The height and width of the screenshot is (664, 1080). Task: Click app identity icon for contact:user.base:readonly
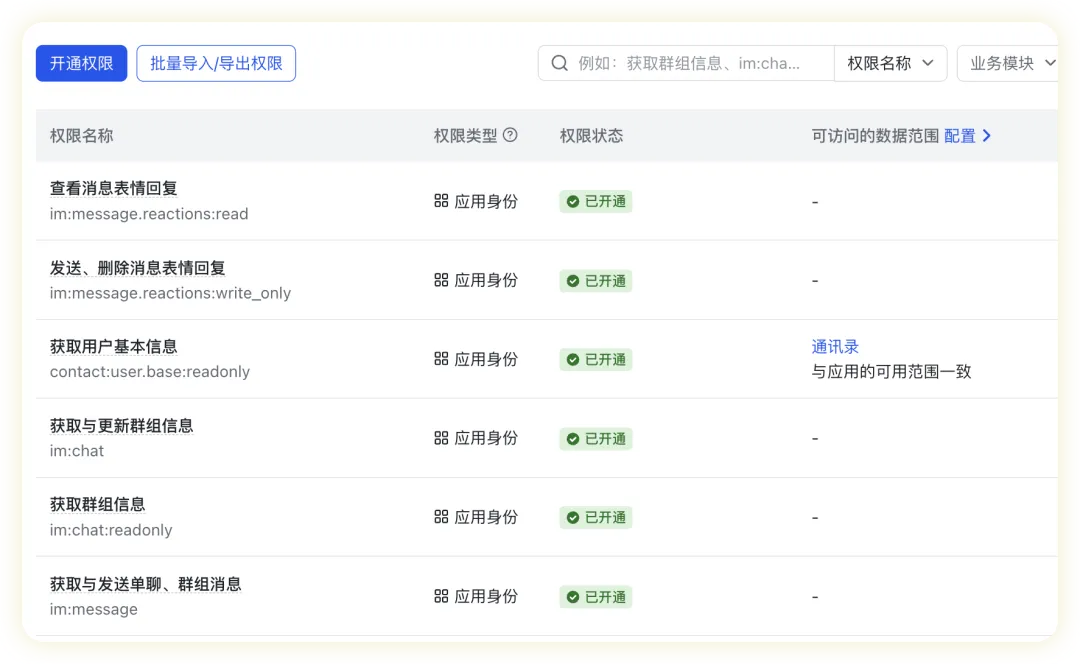[x=441, y=359]
